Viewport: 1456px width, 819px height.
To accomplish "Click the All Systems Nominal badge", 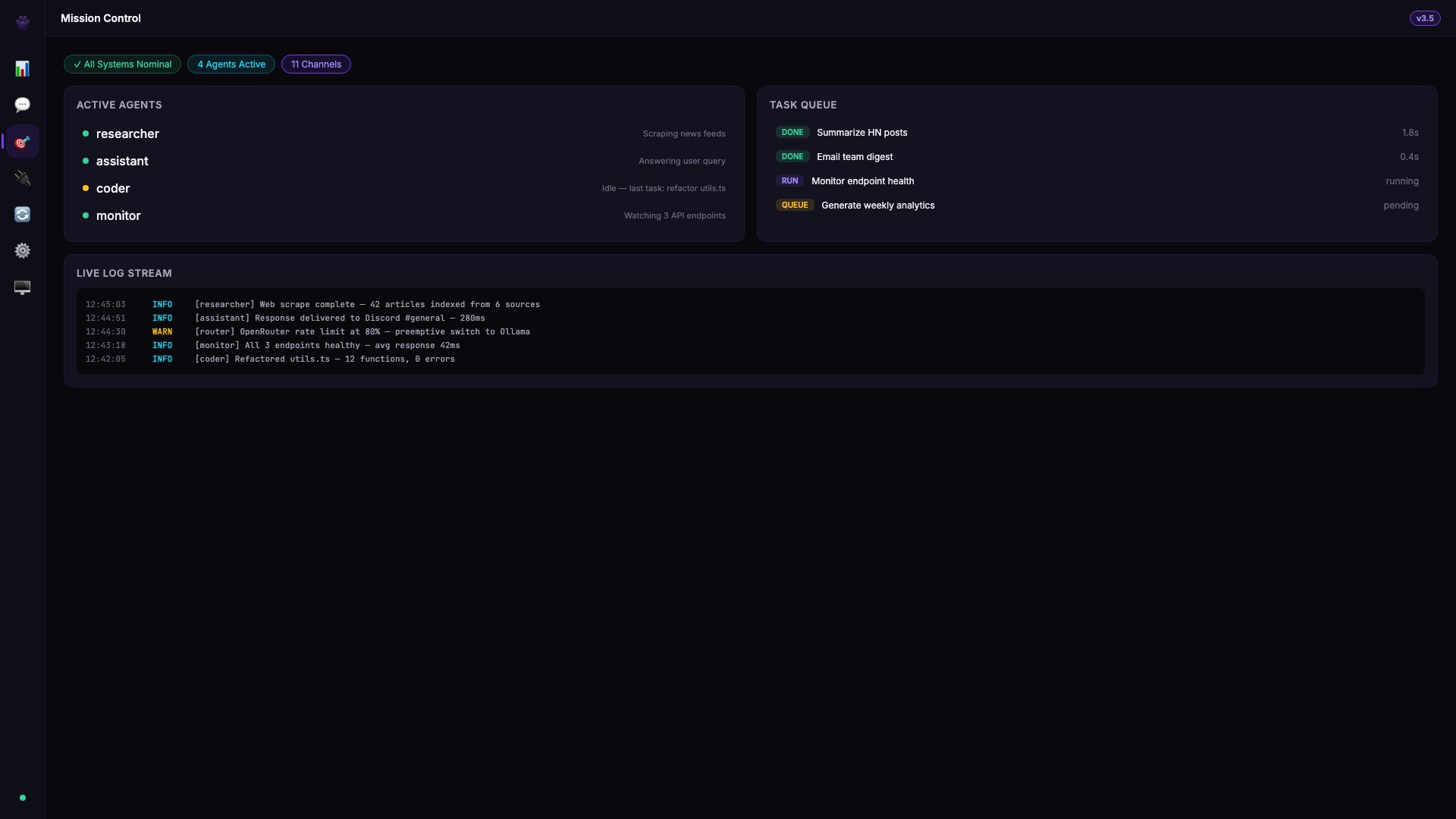I will tap(123, 64).
